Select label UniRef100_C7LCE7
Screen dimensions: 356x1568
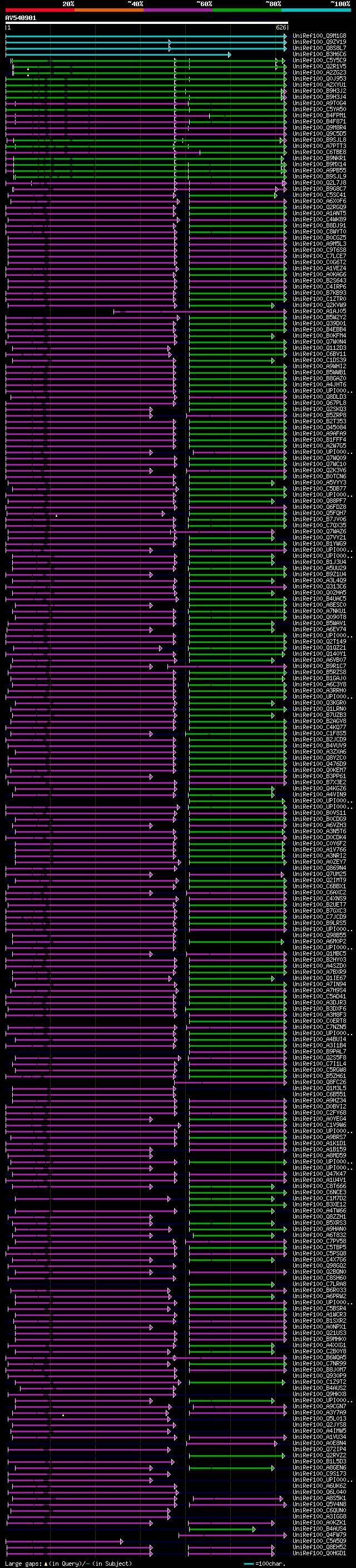(x=319, y=256)
